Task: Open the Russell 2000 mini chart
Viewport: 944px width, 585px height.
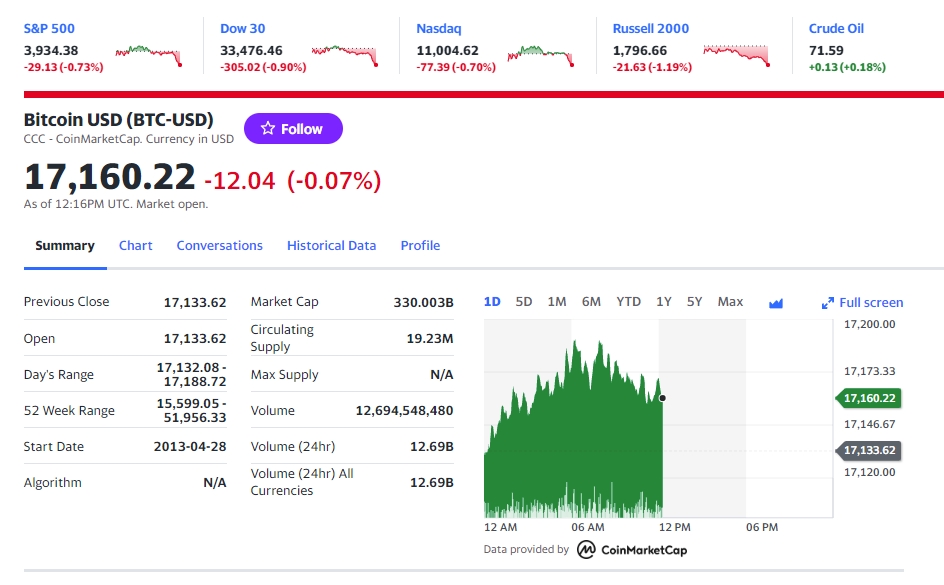Action: pos(737,55)
